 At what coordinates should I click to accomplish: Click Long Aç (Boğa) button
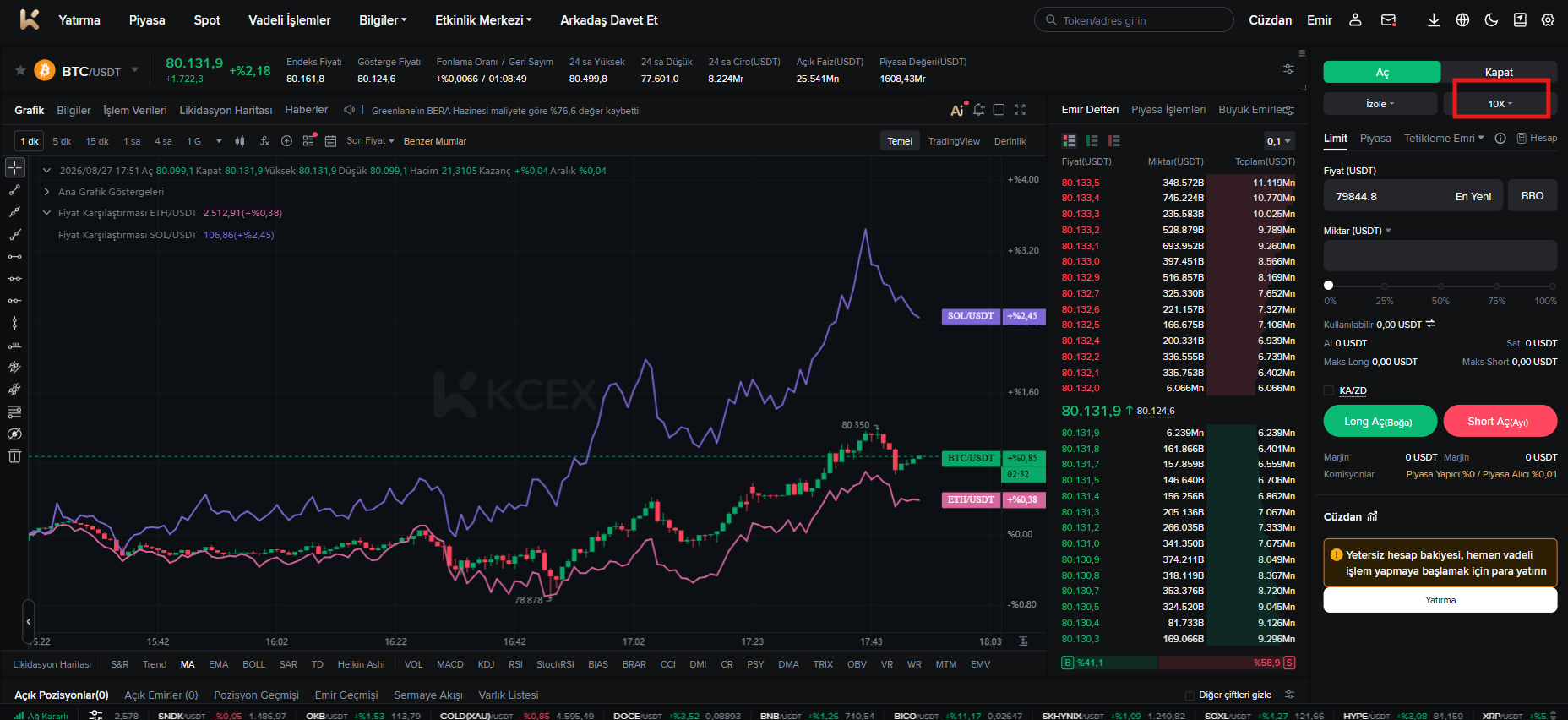(x=1380, y=421)
